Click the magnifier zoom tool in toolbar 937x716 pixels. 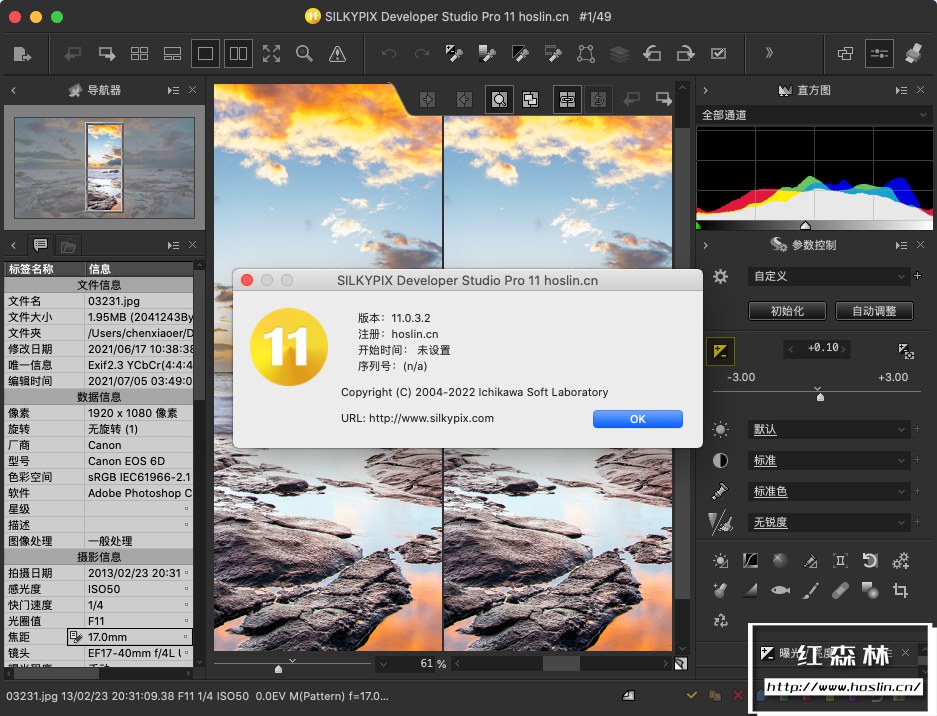click(x=304, y=53)
